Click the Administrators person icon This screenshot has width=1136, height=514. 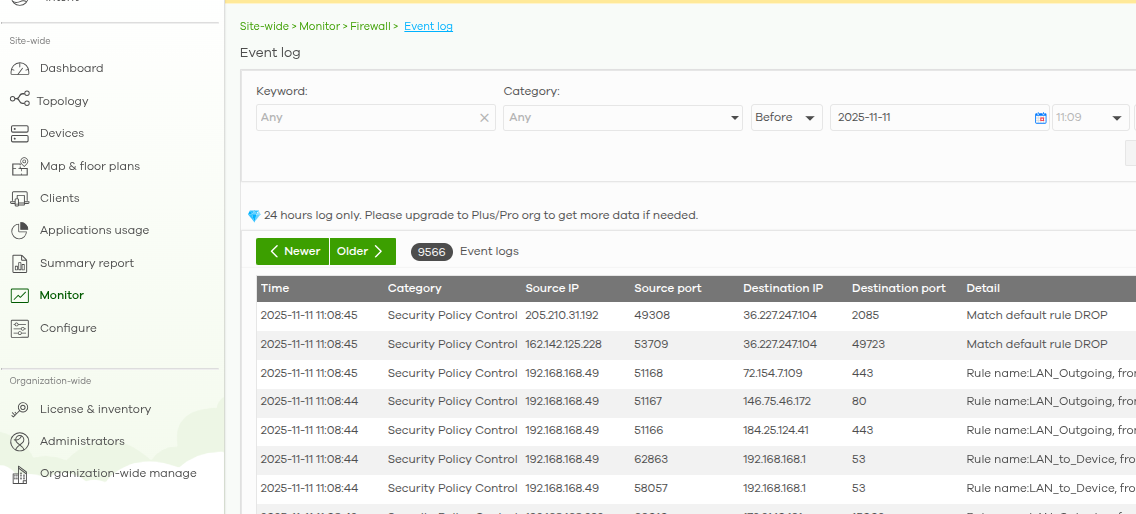20,442
